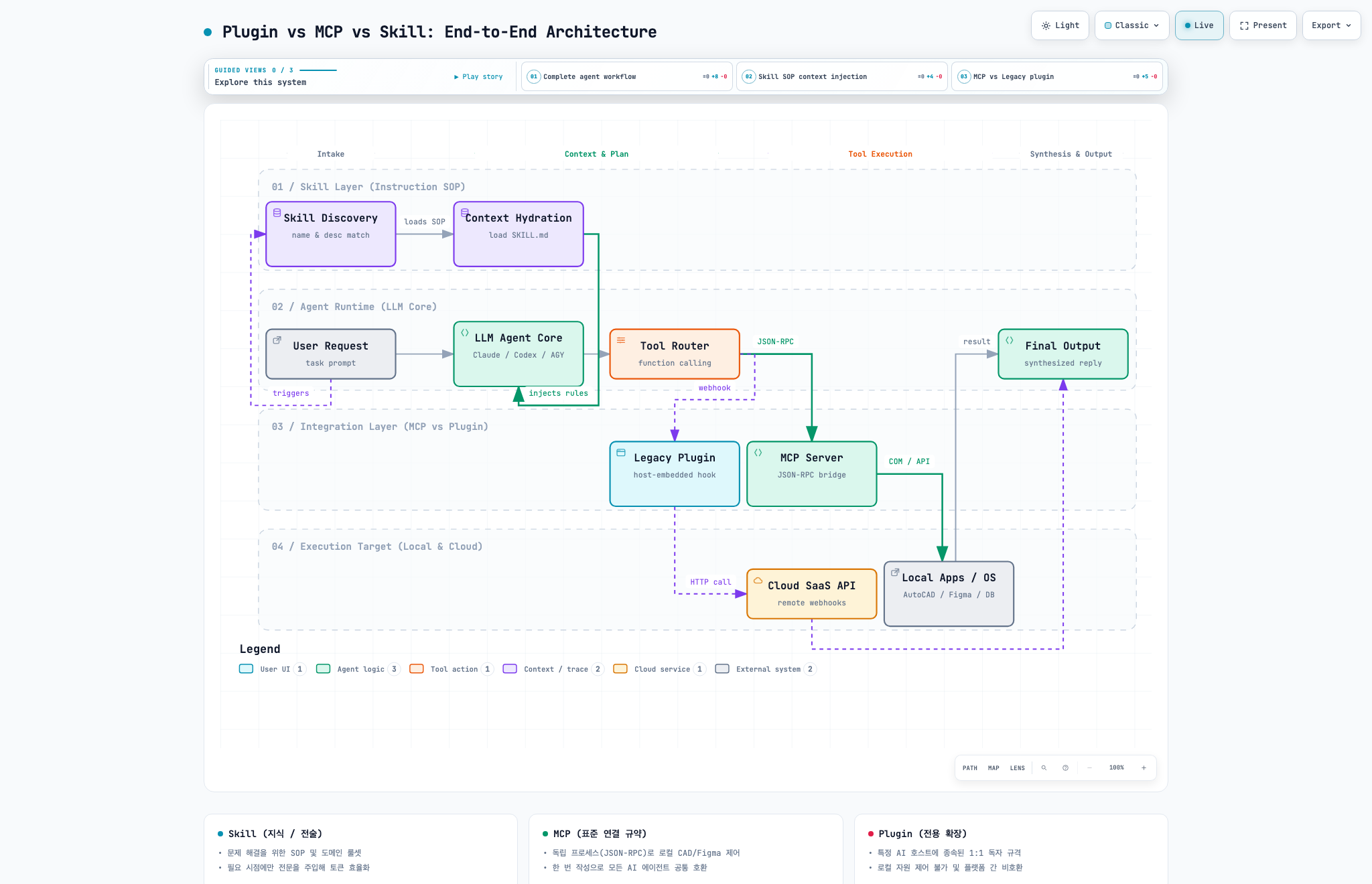Viewport: 1372px width, 884px height.
Task: Toggle the LENS view mode
Action: tap(1018, 768)
